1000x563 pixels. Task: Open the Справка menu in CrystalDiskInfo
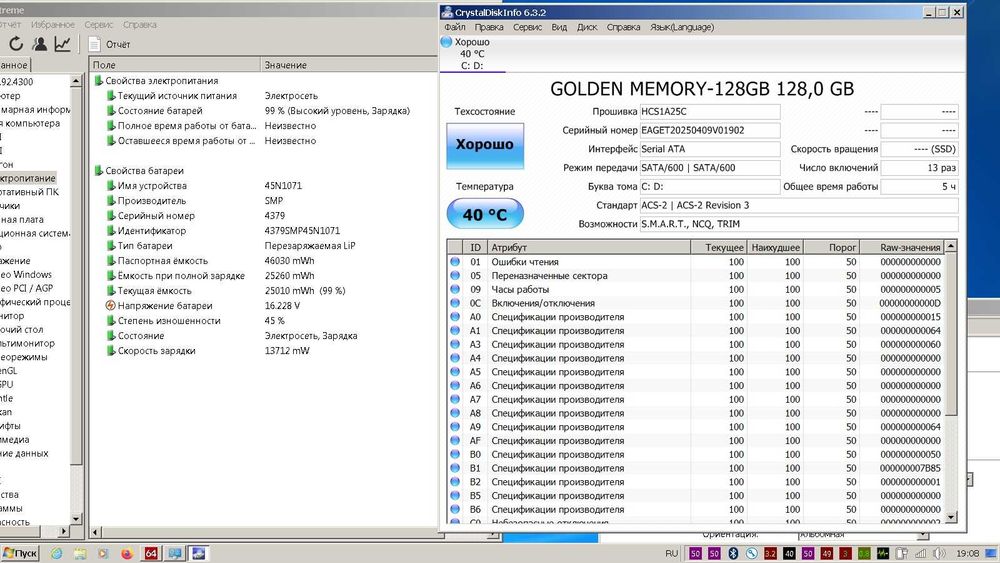coord(623,27)
